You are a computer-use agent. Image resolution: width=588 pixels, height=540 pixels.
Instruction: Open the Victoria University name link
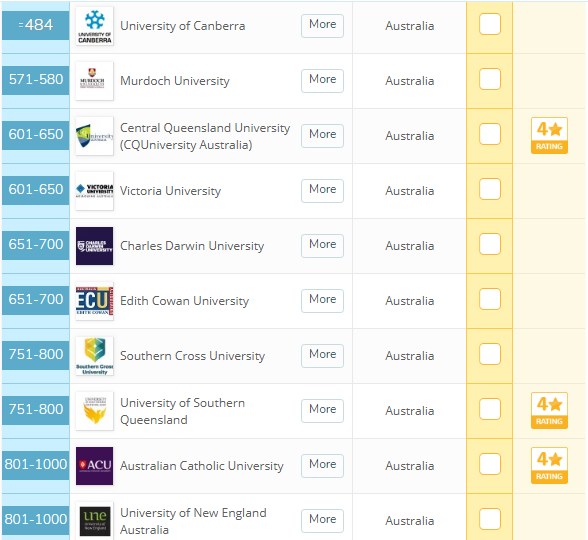coord(170,191)
